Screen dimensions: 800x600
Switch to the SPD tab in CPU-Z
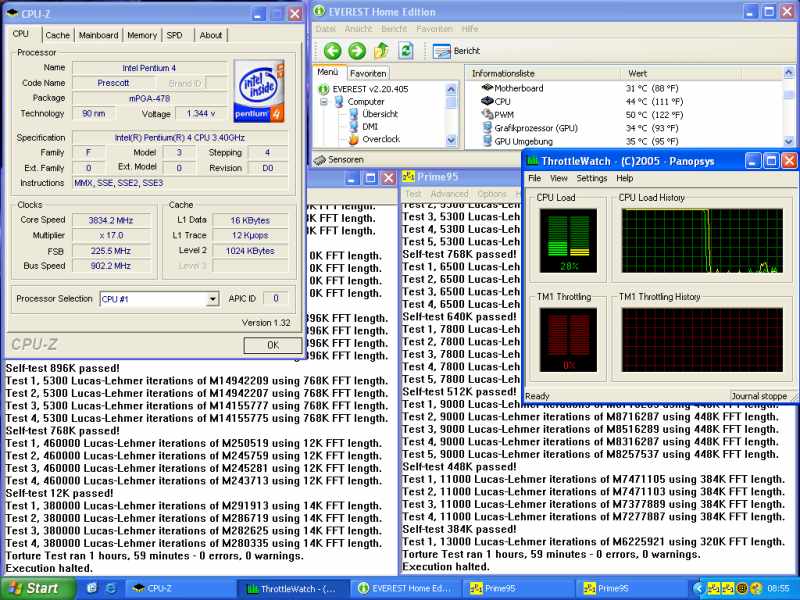[174, 35]
